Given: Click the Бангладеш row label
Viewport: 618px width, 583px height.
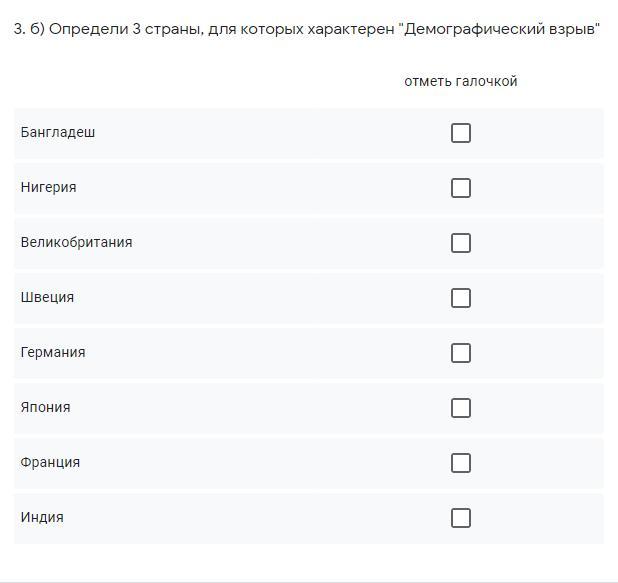Looking at the screenshot, I should (58, 132).
